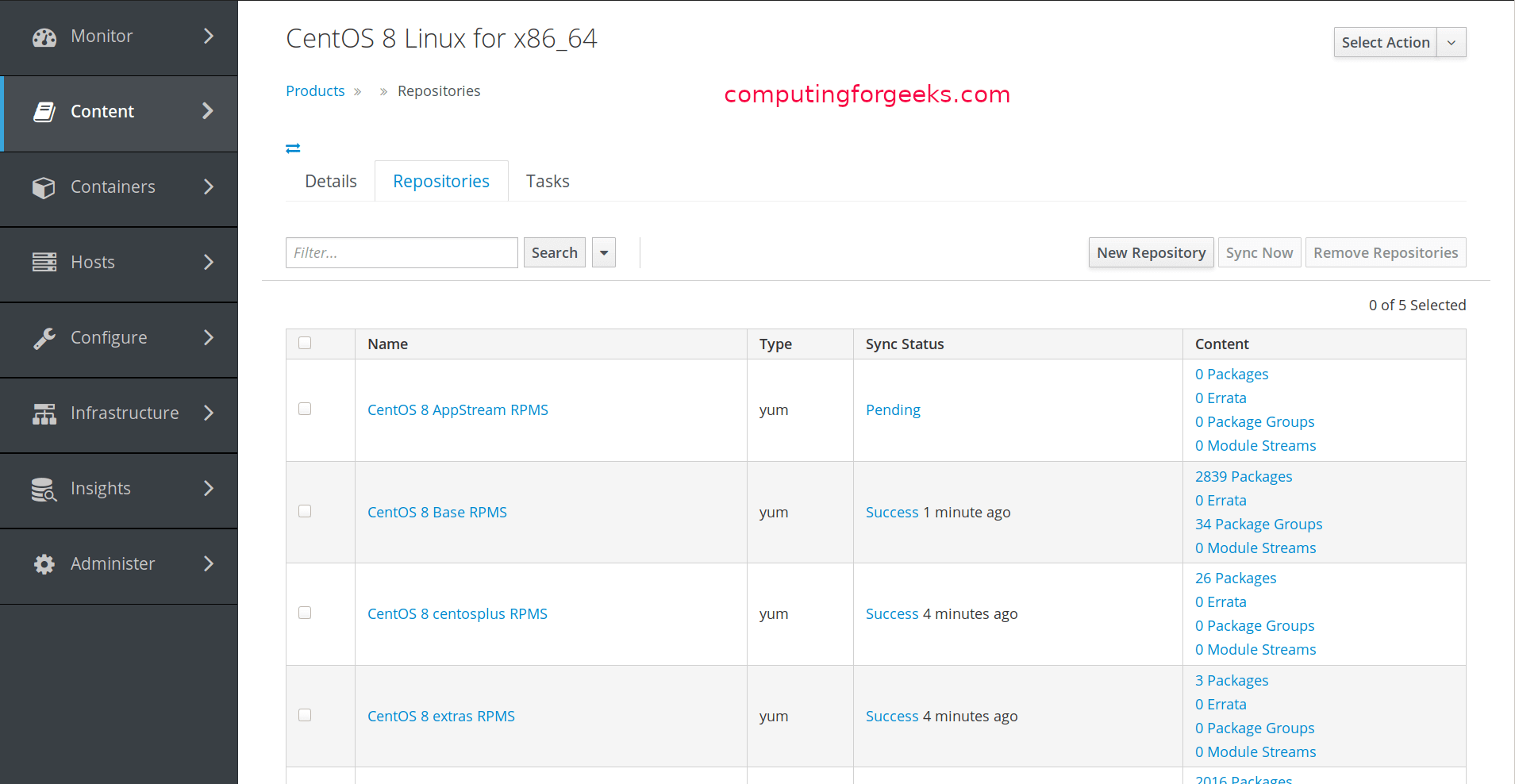Open the 34 Package Groups link
The height and width of the screenshot is (784, 1515).
point(1259,525)
